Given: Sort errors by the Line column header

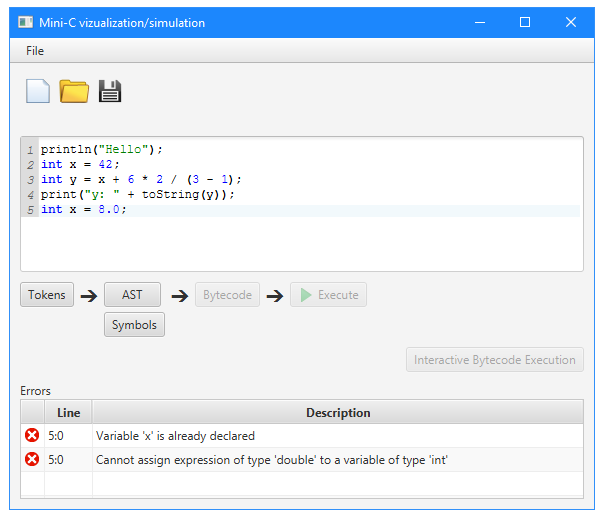Looking at the screenshot, I should coord(68,412).
